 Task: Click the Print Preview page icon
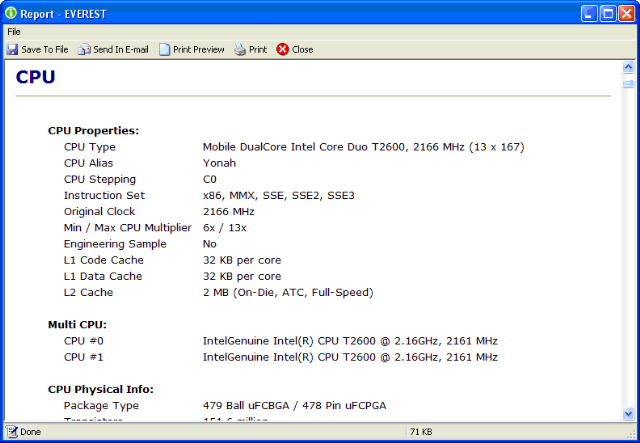(x=164, y=50)
